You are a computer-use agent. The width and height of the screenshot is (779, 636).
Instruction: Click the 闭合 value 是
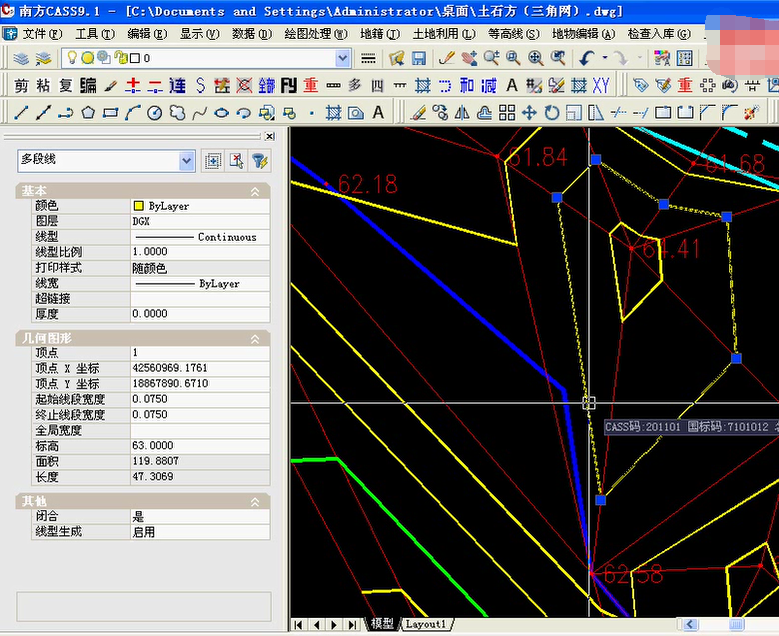(x=200, y=516)
